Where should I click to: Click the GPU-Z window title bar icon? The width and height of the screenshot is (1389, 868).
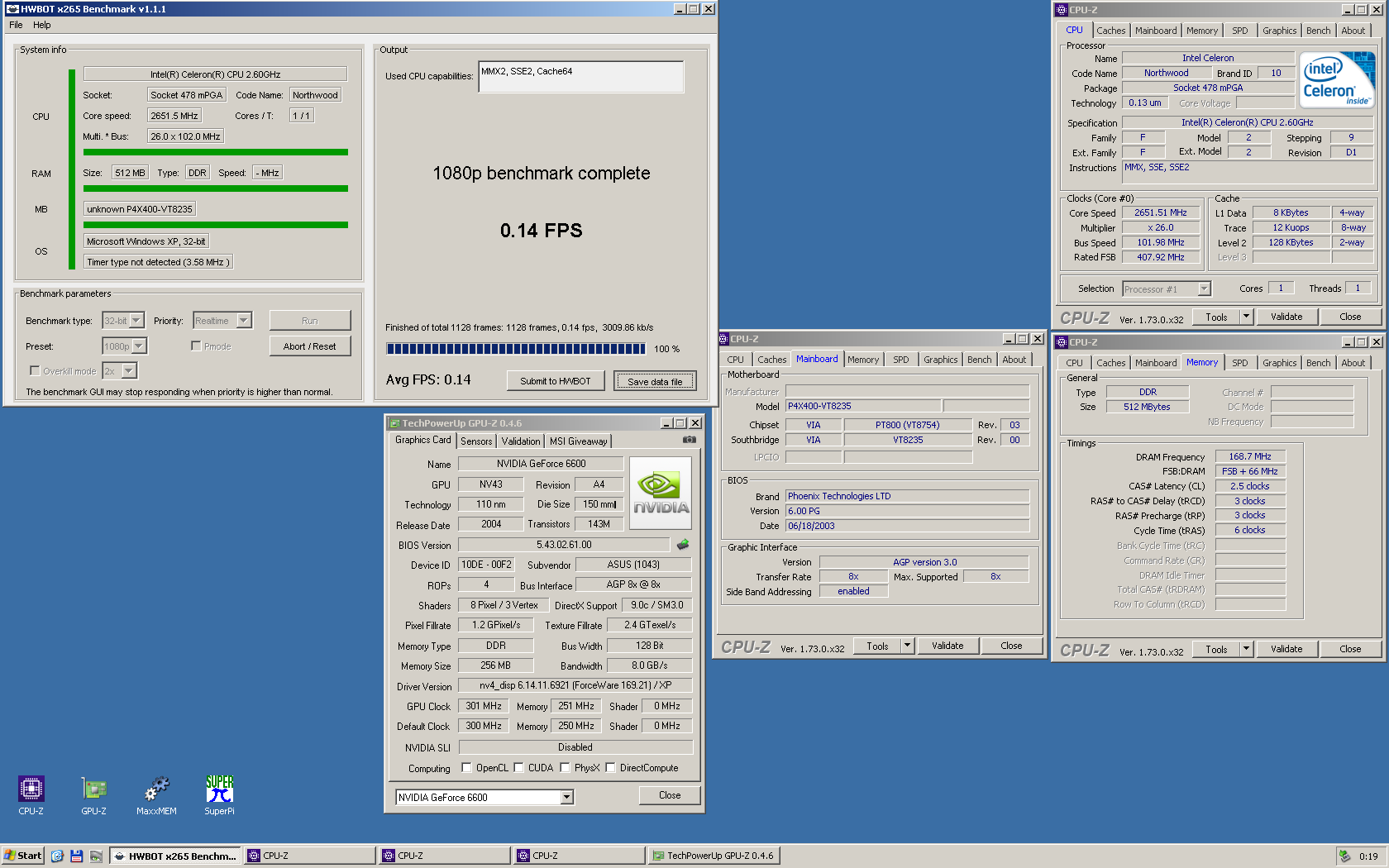(x=394, y=423)
